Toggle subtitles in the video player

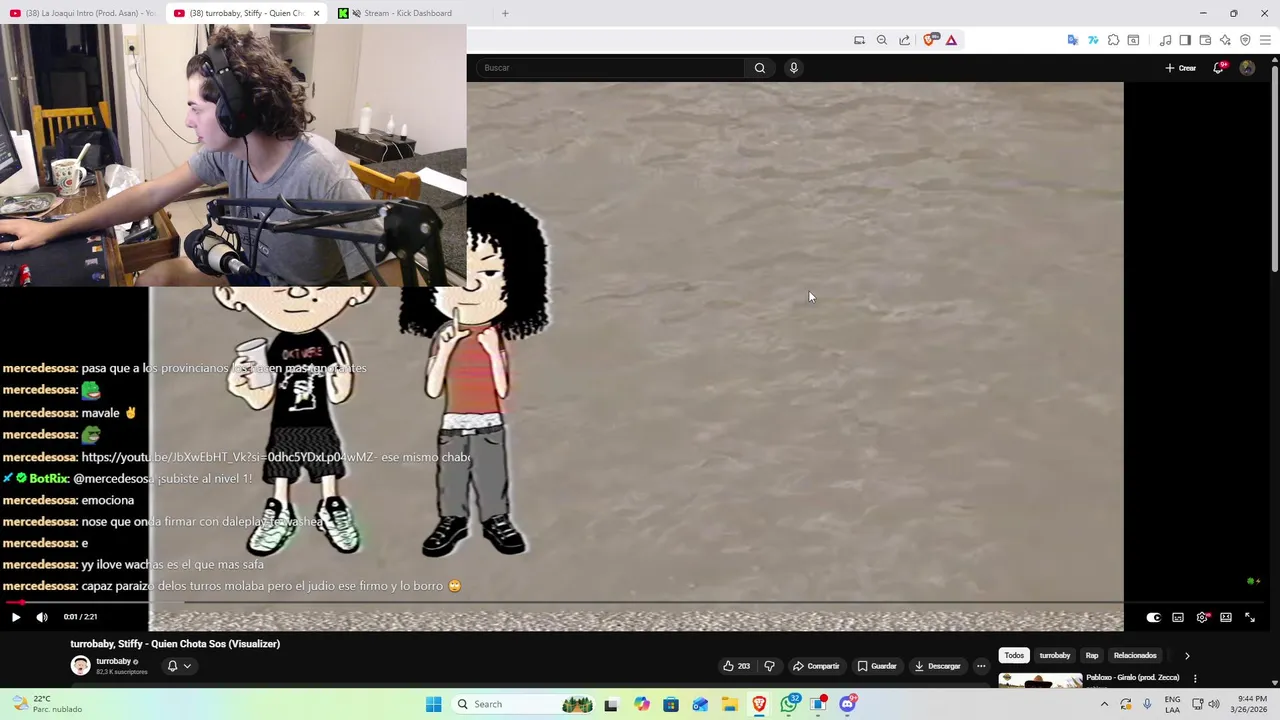1178,618
